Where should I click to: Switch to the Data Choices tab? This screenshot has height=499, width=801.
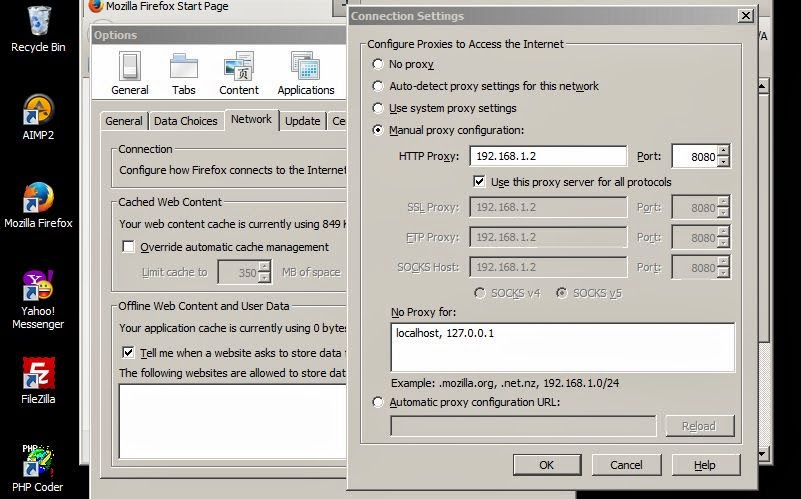point(185,121)
